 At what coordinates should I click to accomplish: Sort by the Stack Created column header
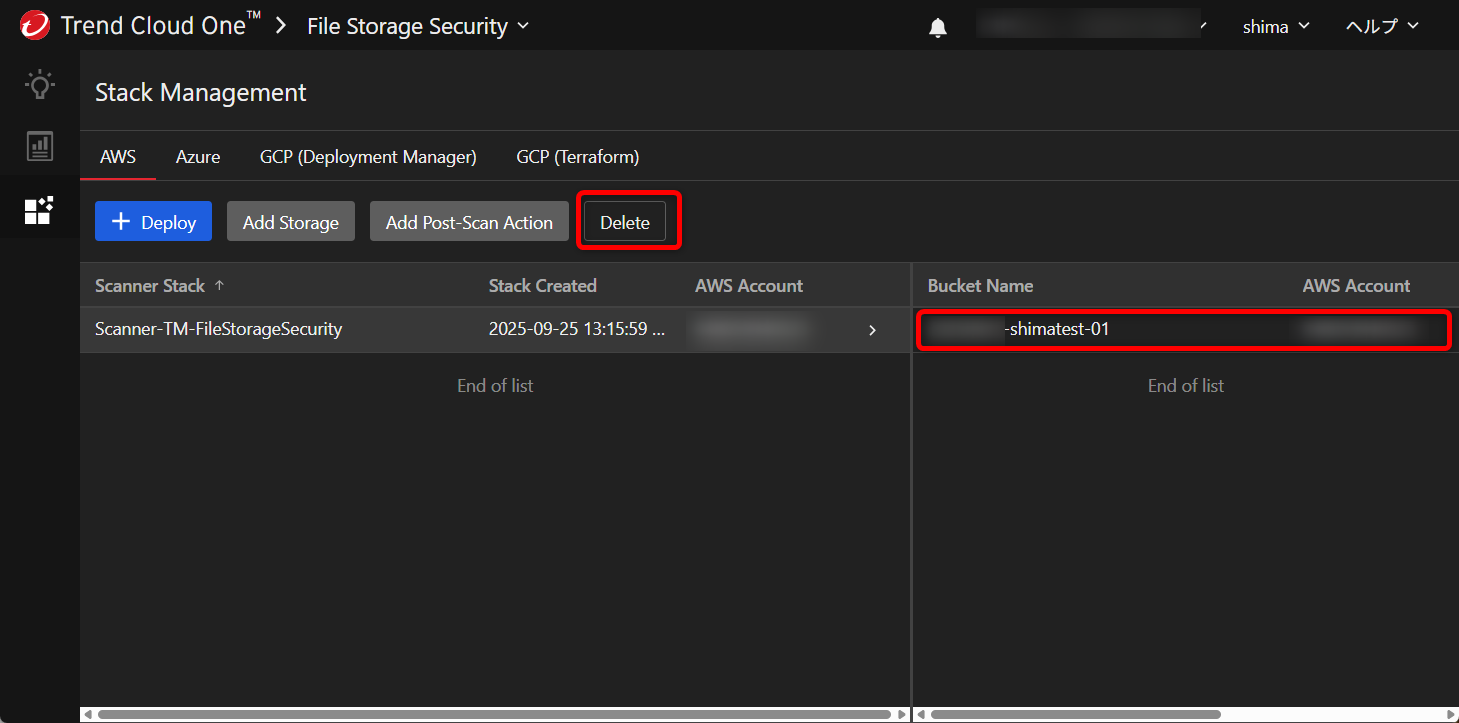(542, 286)
